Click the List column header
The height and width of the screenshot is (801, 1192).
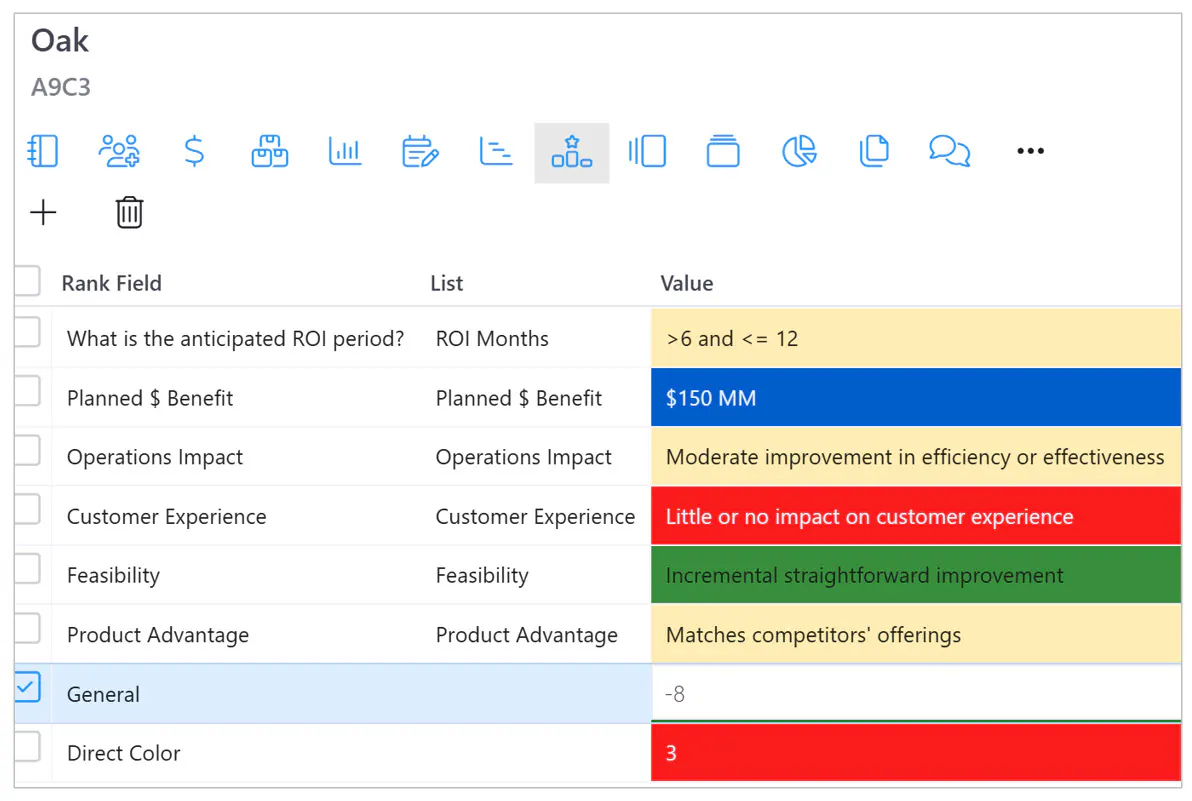click(446, 283)
